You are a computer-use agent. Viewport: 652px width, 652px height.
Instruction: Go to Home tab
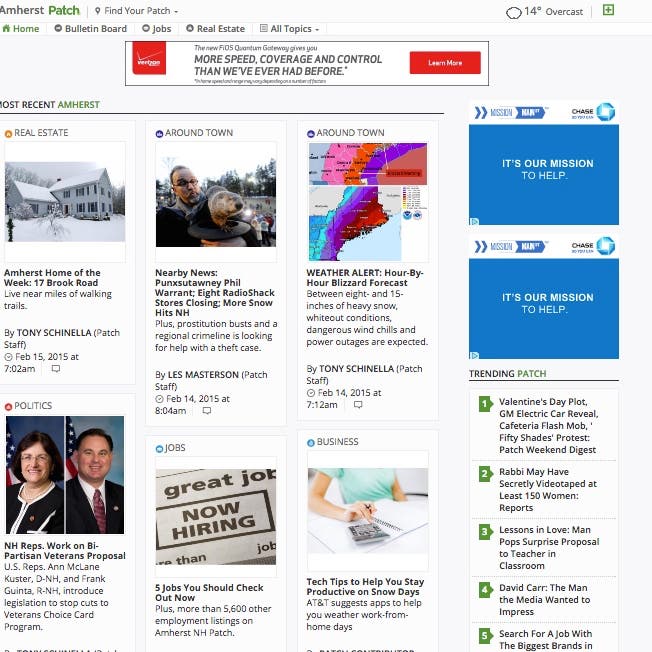(x=21, y=29)
